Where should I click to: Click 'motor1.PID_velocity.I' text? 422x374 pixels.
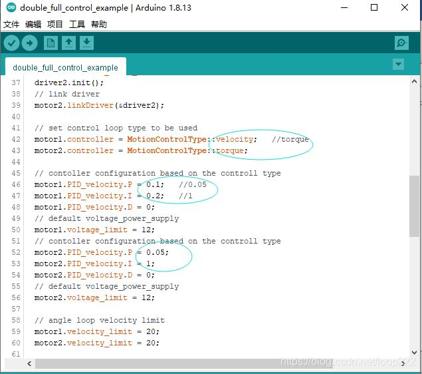tap(83, 196)
